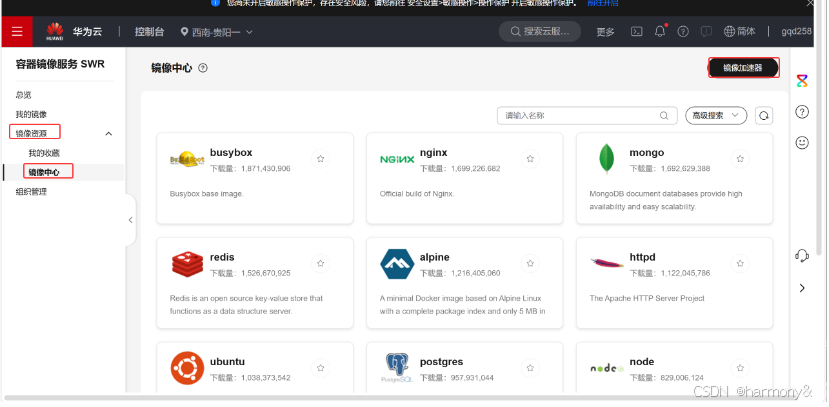Favorite the alpine image
Viewport: 829px width, 407px height.
tap(530, 263)
